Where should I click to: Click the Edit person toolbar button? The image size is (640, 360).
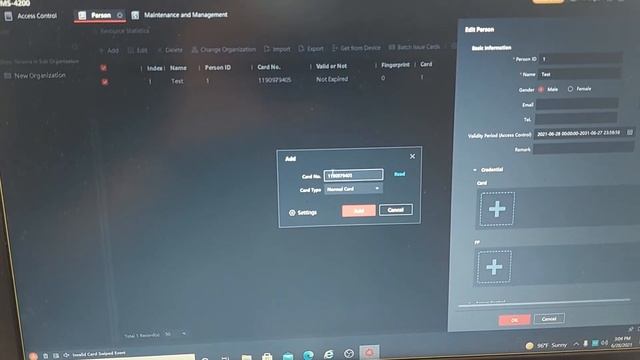pyautogui.click(x=138, y=50)
